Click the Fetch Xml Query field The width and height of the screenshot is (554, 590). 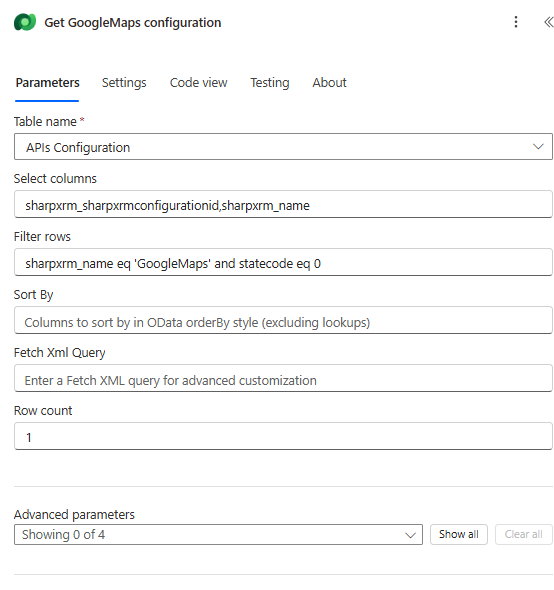(x=283, y=378)
